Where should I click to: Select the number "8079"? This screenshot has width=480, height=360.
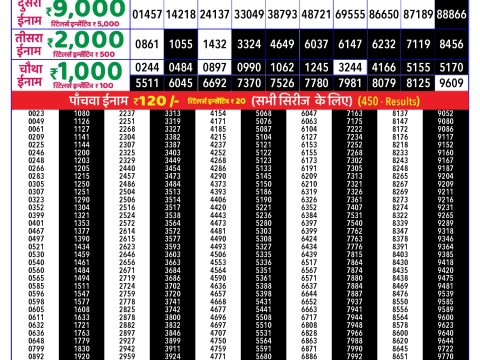[x=384, y=83]
